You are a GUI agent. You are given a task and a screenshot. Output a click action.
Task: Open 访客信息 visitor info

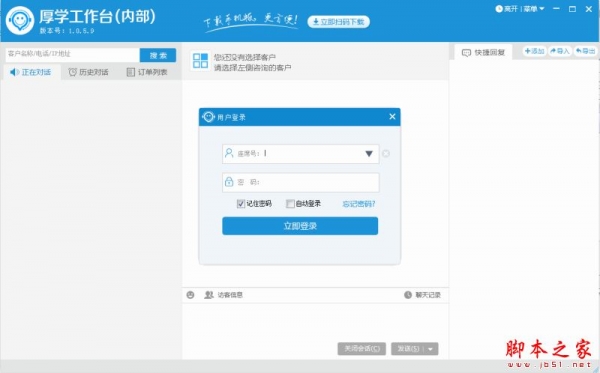click(223, 295)
